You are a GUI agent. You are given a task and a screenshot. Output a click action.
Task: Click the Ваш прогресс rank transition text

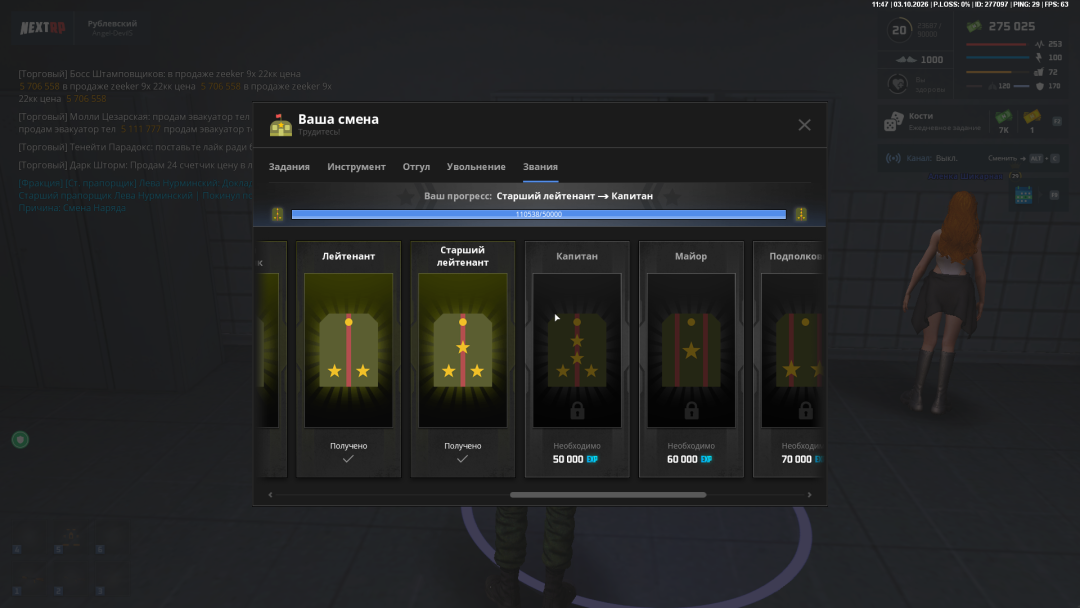click(539, 196)
